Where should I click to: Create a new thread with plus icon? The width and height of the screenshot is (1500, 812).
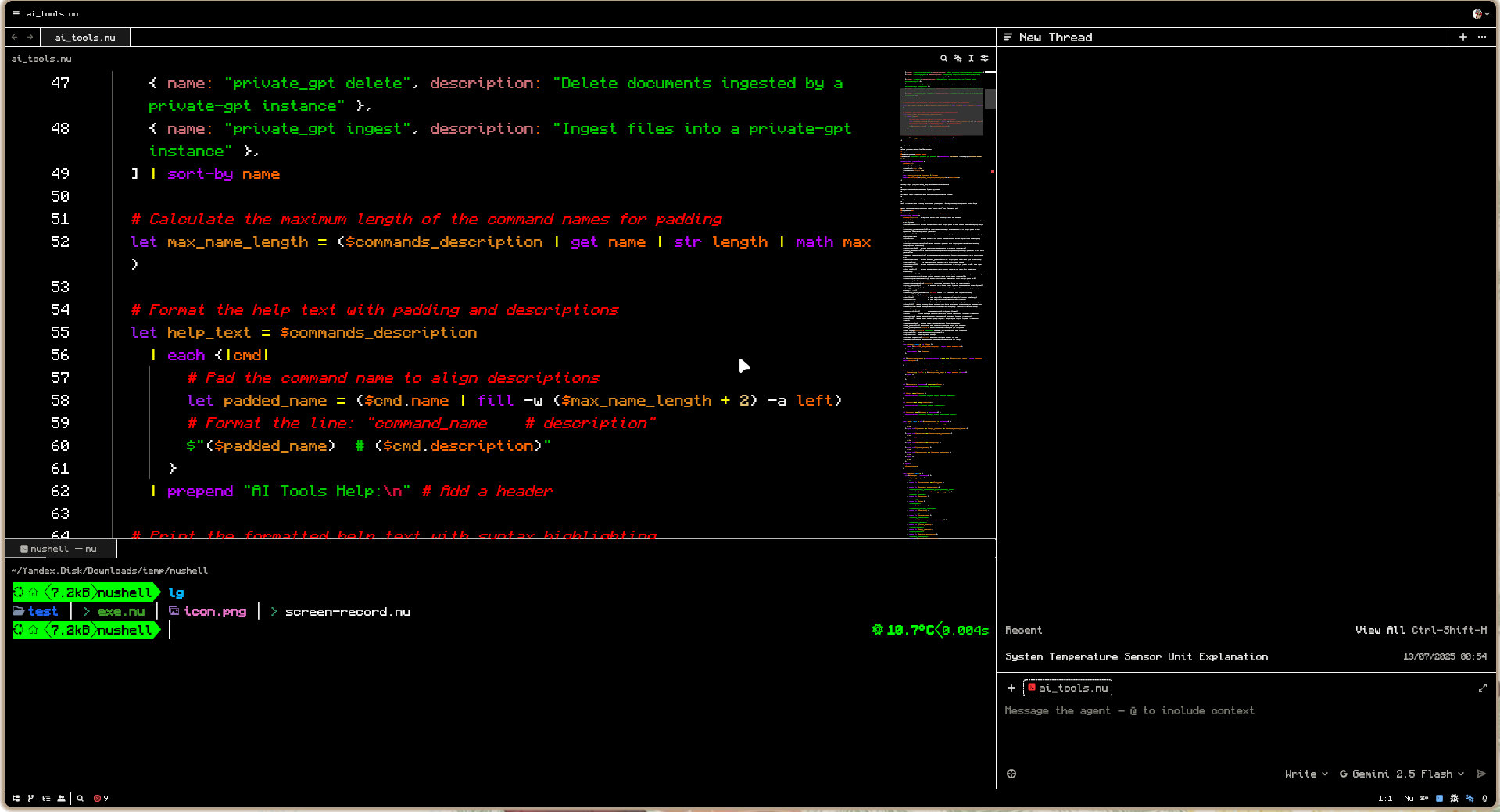1463,37
